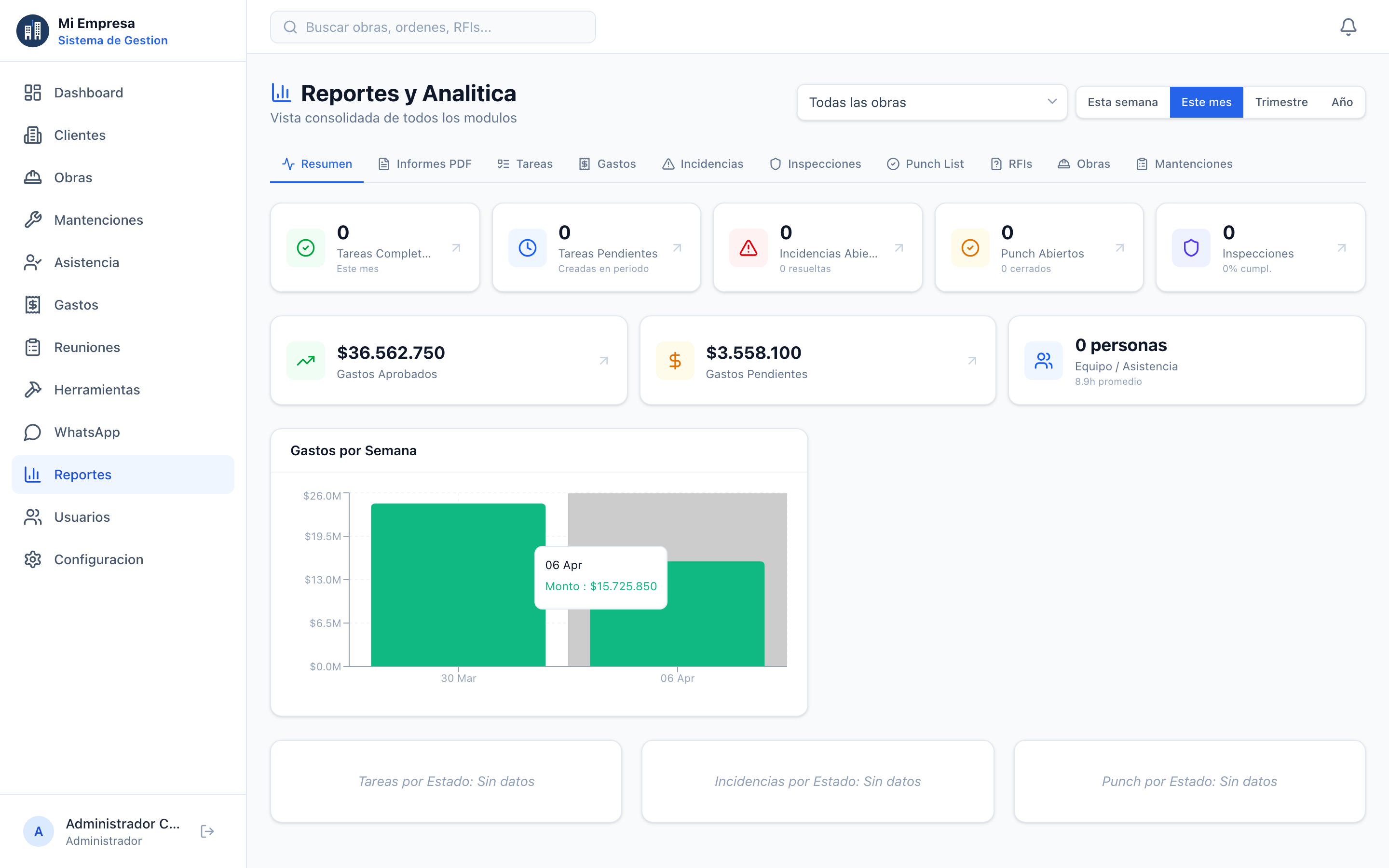Open Herramientas hammer icon in sidebar
Image resolution: width=1389 pixels, height=868 pixels.
(x=33, y=390)
